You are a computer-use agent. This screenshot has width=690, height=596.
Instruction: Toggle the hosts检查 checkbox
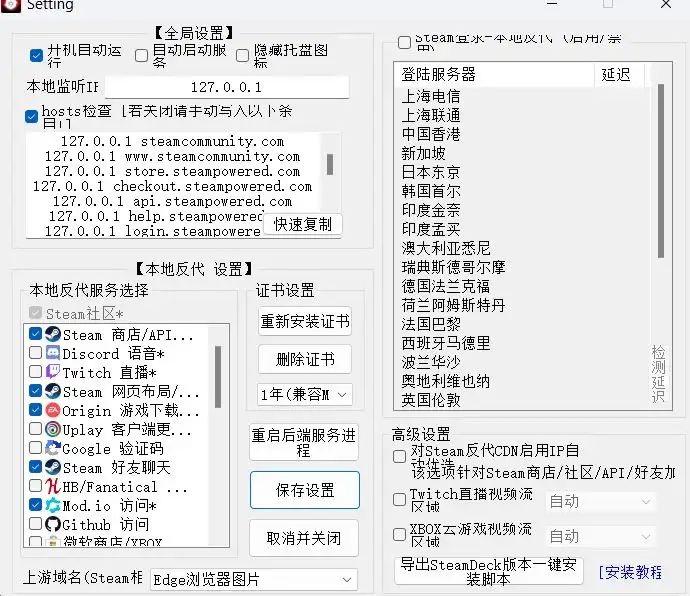(x=32, y=117)
